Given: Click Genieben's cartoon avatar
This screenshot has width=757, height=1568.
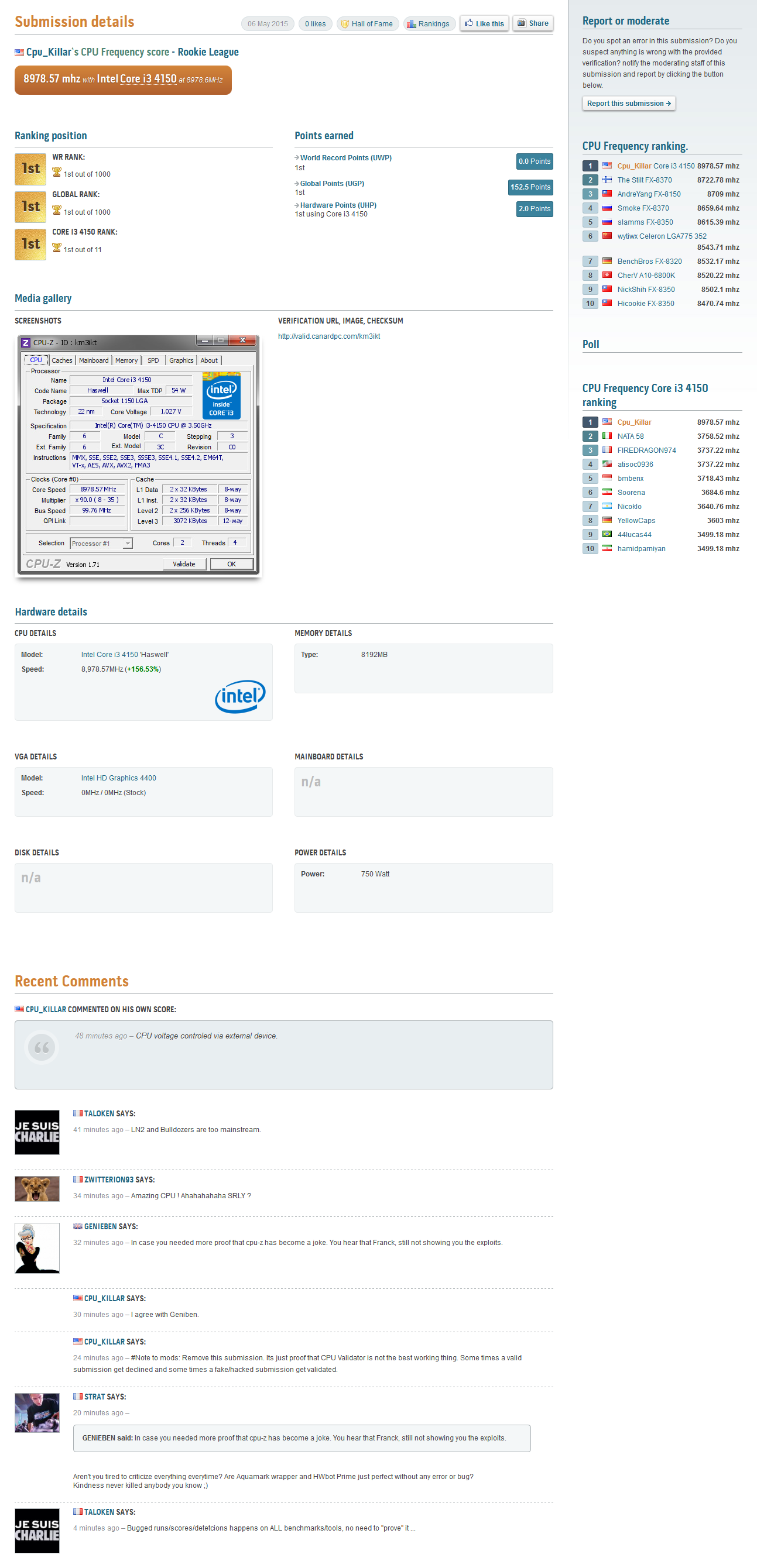Looking at the screenshot, I should pos(37,1248).
